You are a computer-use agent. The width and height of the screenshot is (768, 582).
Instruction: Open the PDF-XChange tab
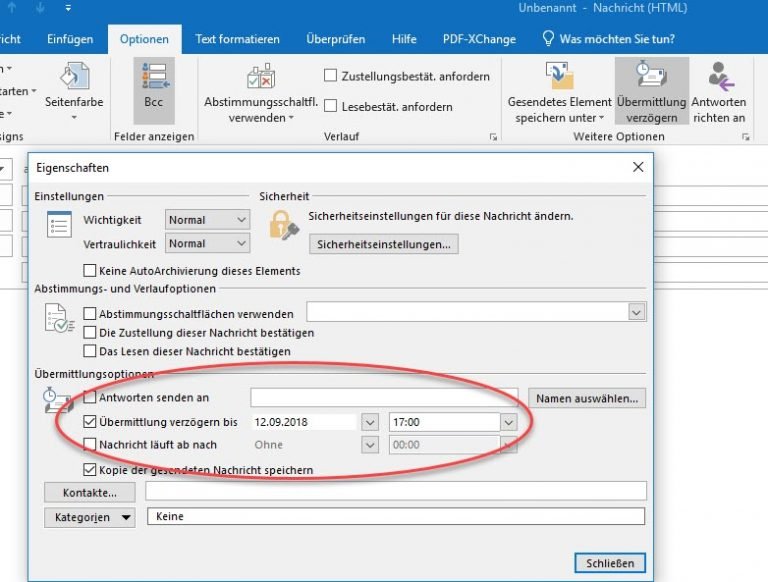click(x=479, y=39)
